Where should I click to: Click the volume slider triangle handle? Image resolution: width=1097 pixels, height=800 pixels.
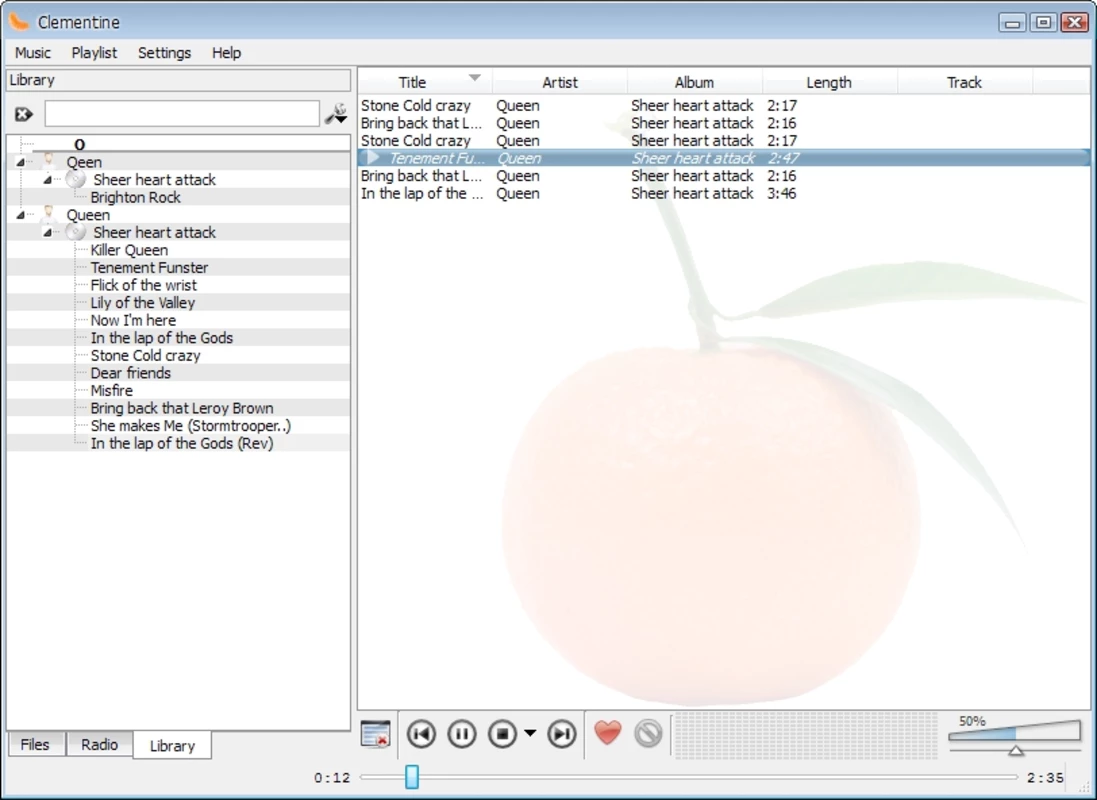pos(1016,750)
